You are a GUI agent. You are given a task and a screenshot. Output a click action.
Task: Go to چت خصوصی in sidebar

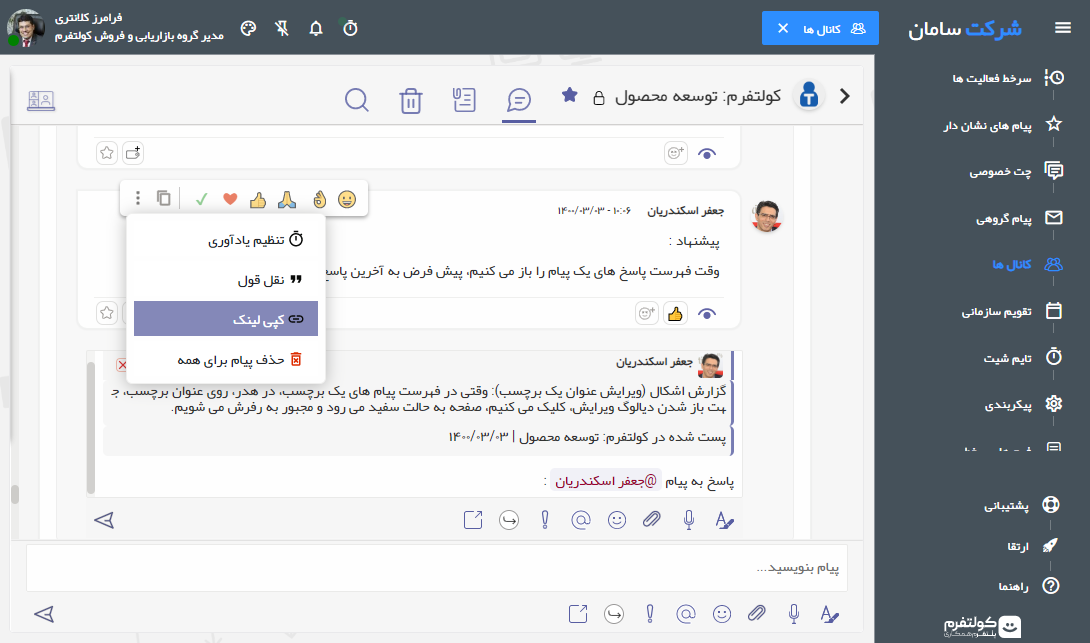pyautogui.click(x=1016, y=171)
